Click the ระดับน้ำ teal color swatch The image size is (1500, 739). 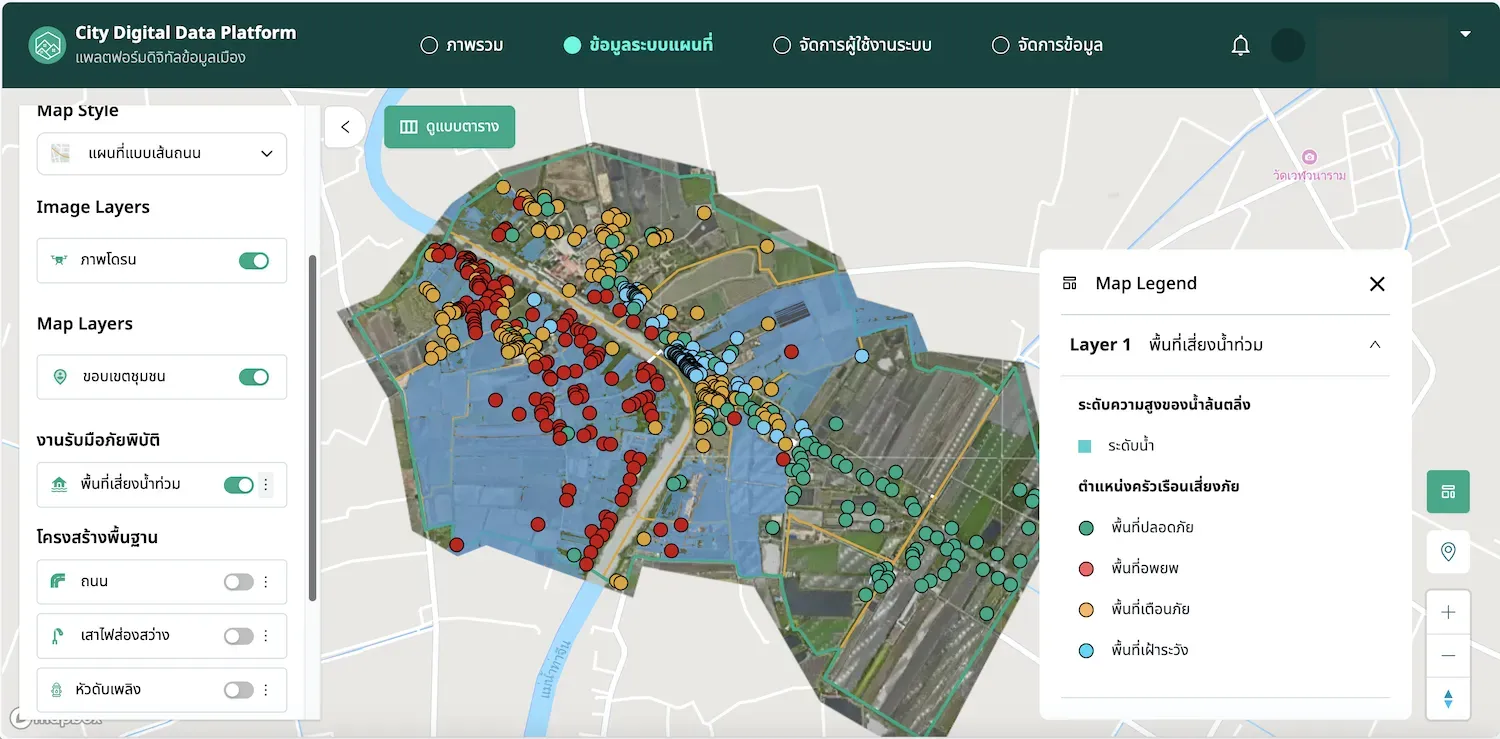coord(1085,446)
